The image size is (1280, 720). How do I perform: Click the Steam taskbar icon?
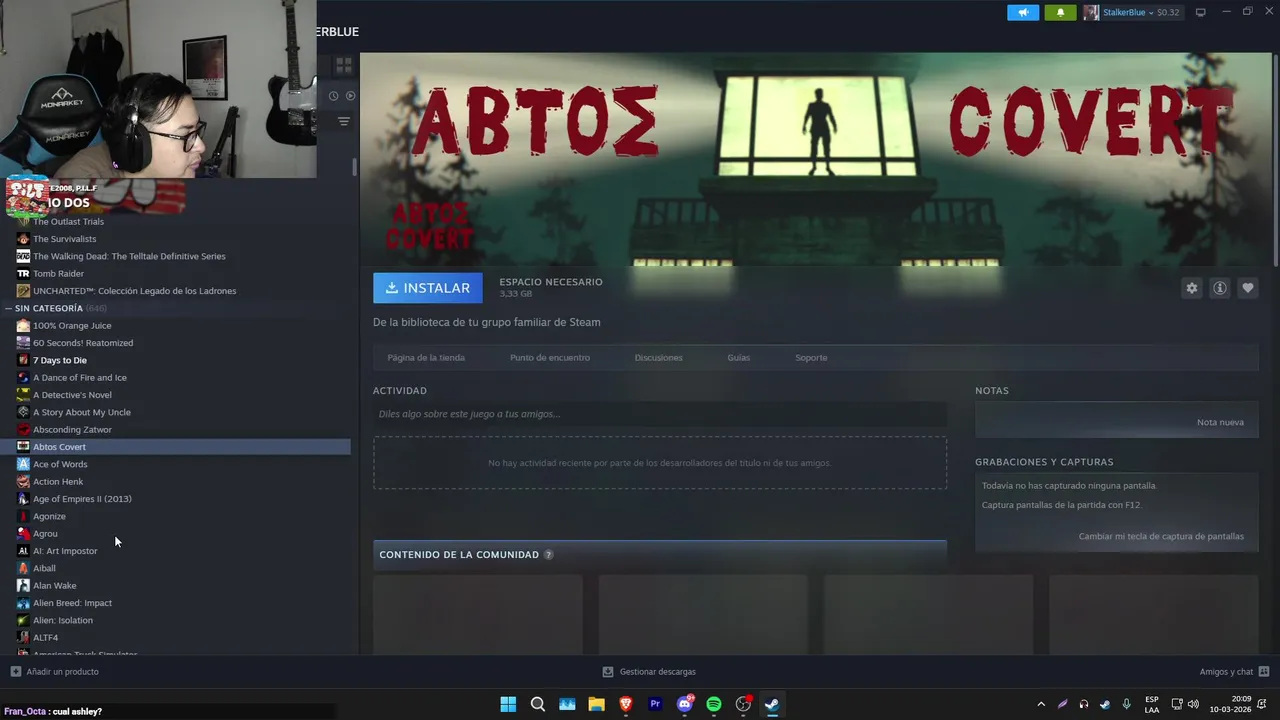pos(772,704)
